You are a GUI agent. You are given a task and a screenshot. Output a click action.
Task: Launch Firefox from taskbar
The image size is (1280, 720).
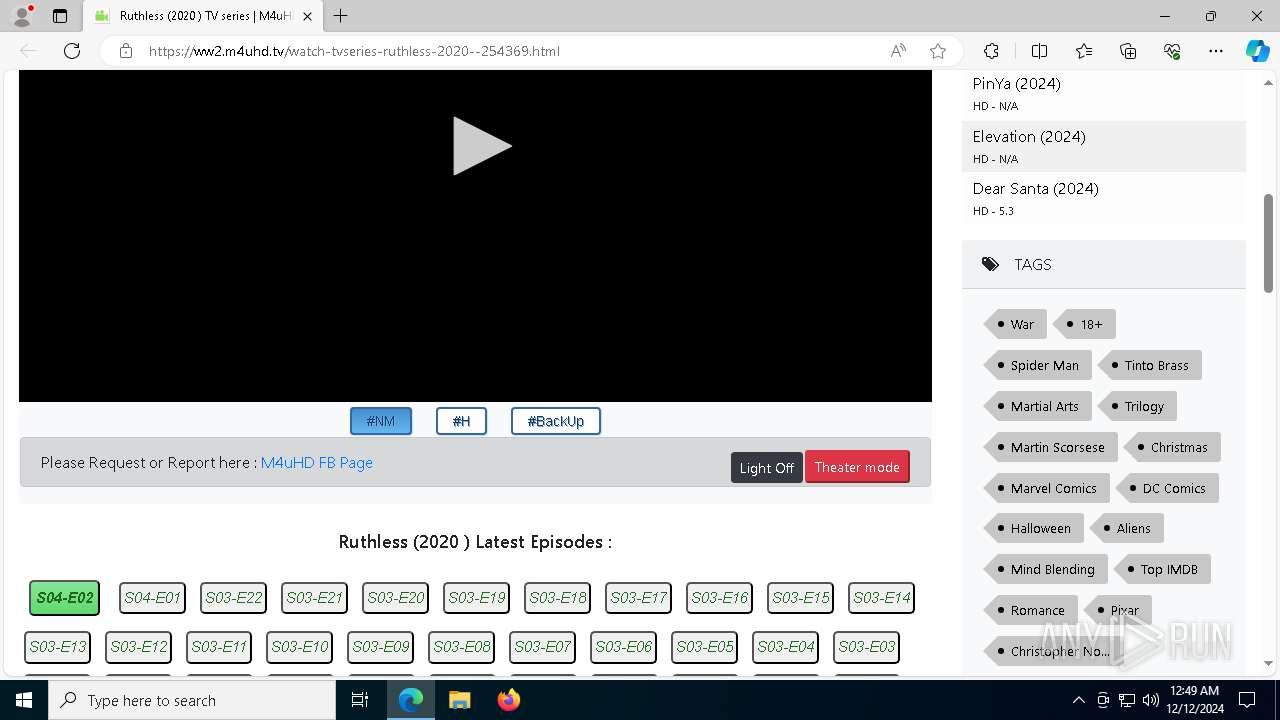tap(508, 700)
